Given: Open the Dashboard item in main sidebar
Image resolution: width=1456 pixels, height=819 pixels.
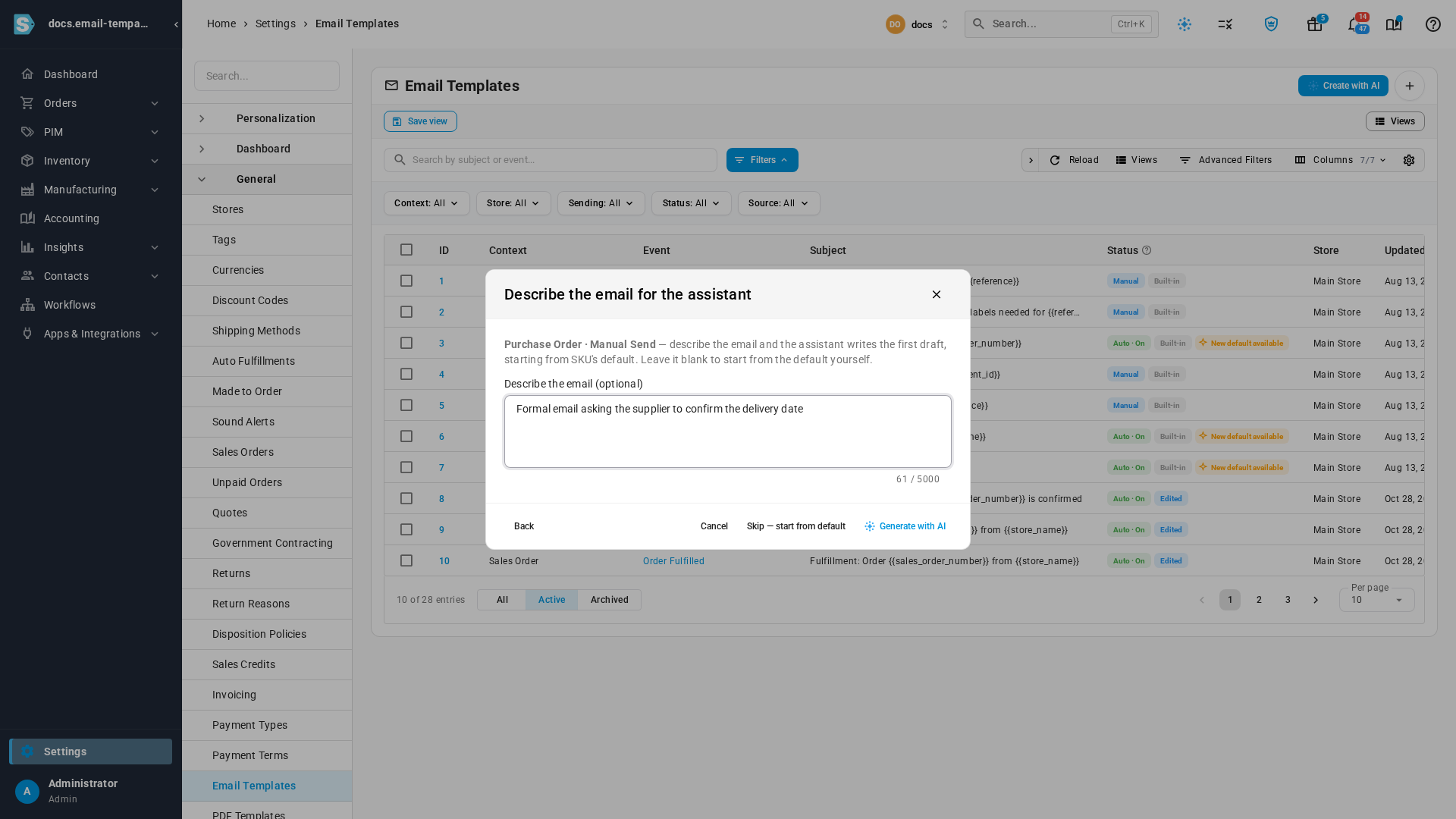Looking at the screenshot, I should [91, 74].
